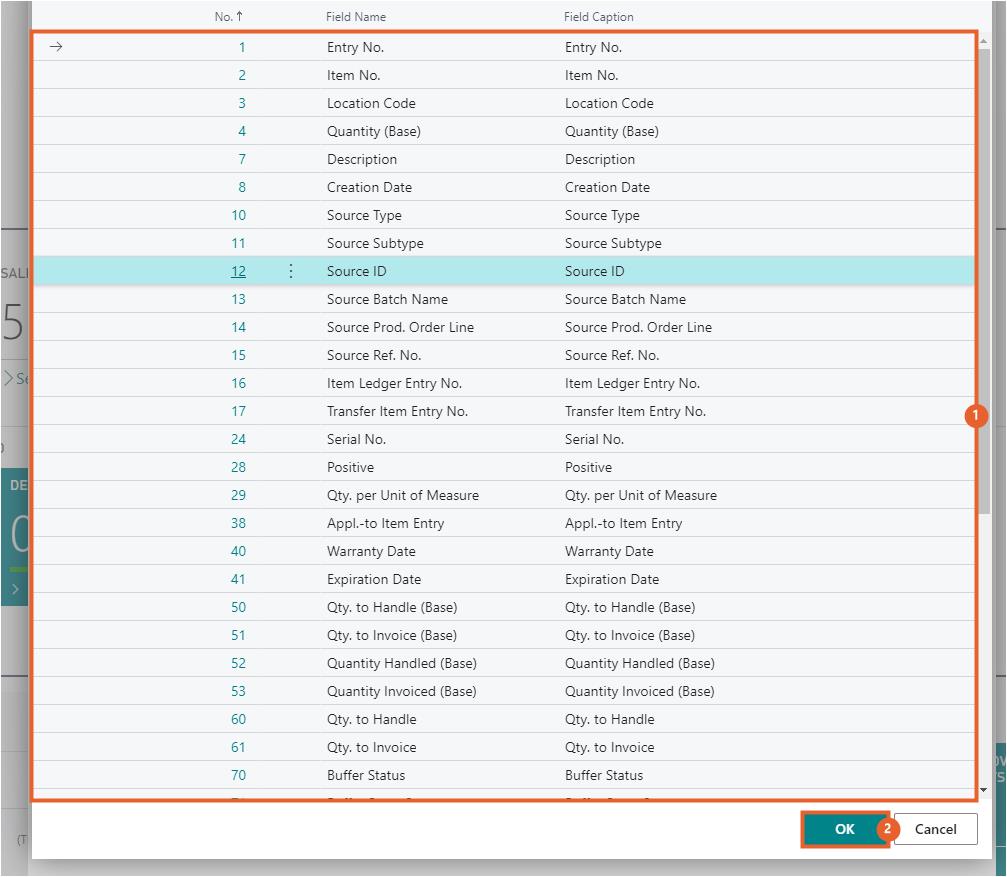The height and width of the screenshot is (877, 1007).
Task: Select the Warranty Date field row
Action: coord(371,551)
